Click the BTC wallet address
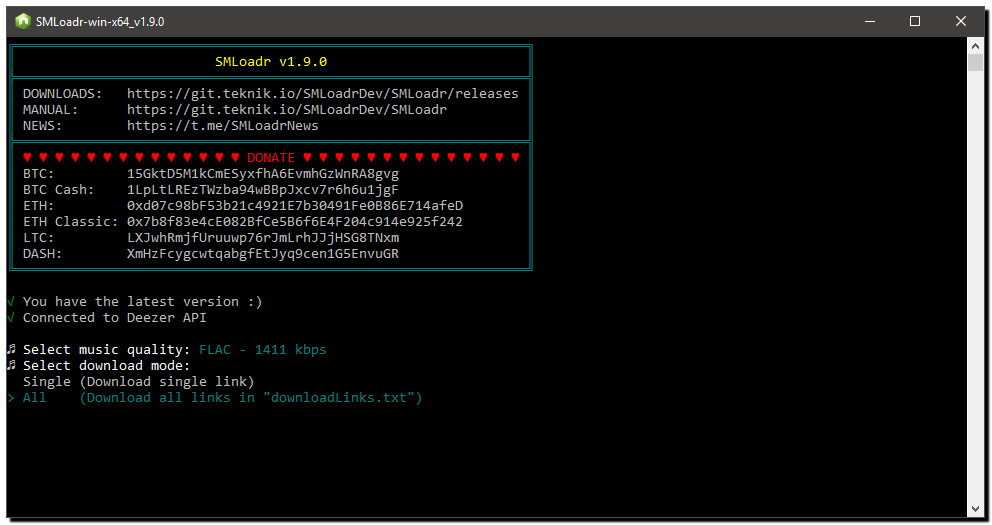Image resolution: width=992 pixels, height=525 pixels. [x=263, y=173]
